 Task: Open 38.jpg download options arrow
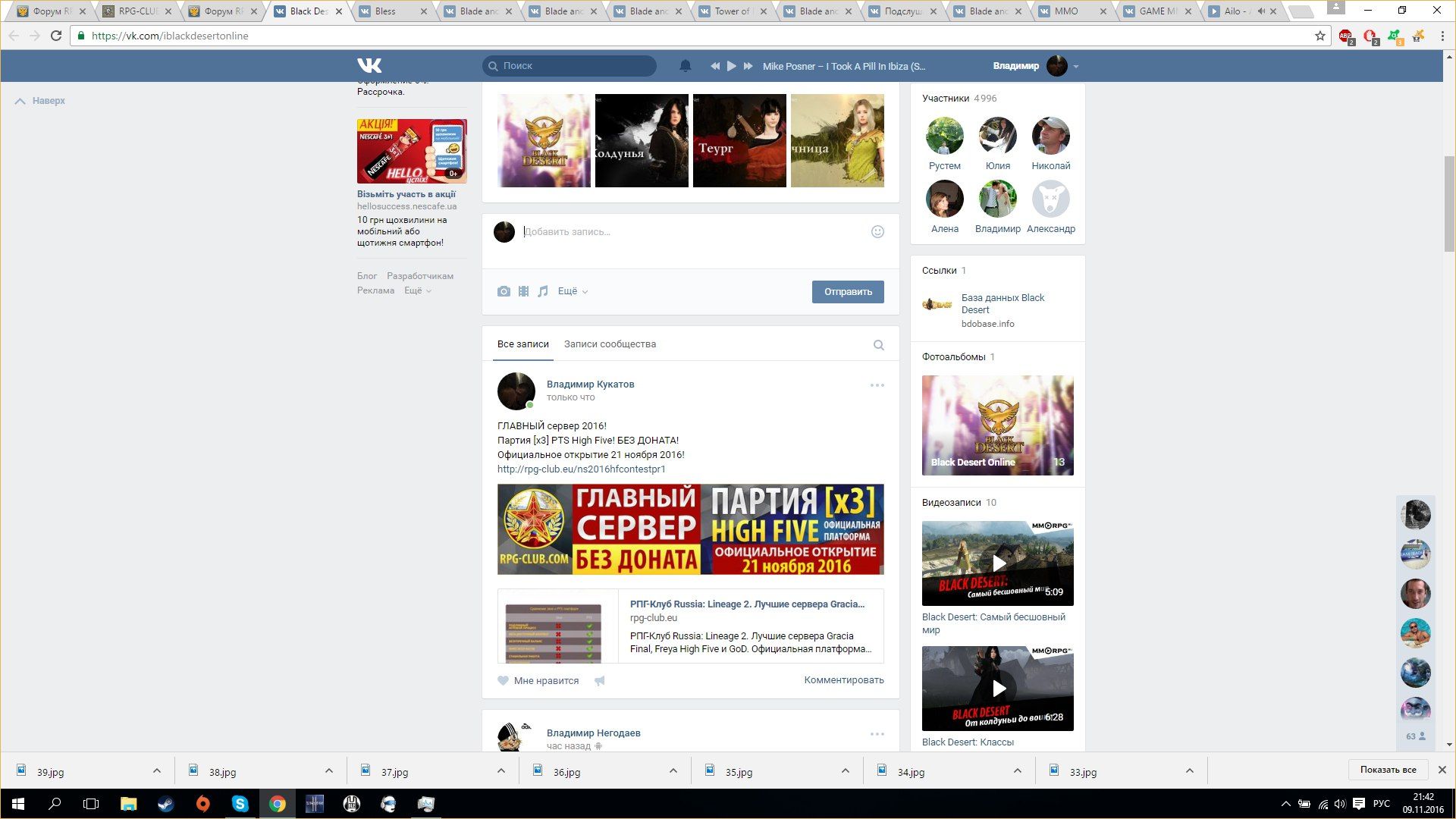328,771
